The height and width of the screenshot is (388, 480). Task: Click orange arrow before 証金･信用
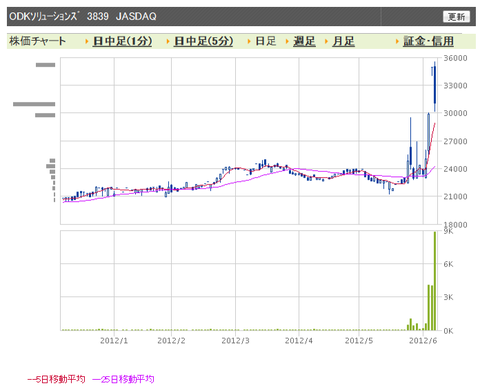397,42
